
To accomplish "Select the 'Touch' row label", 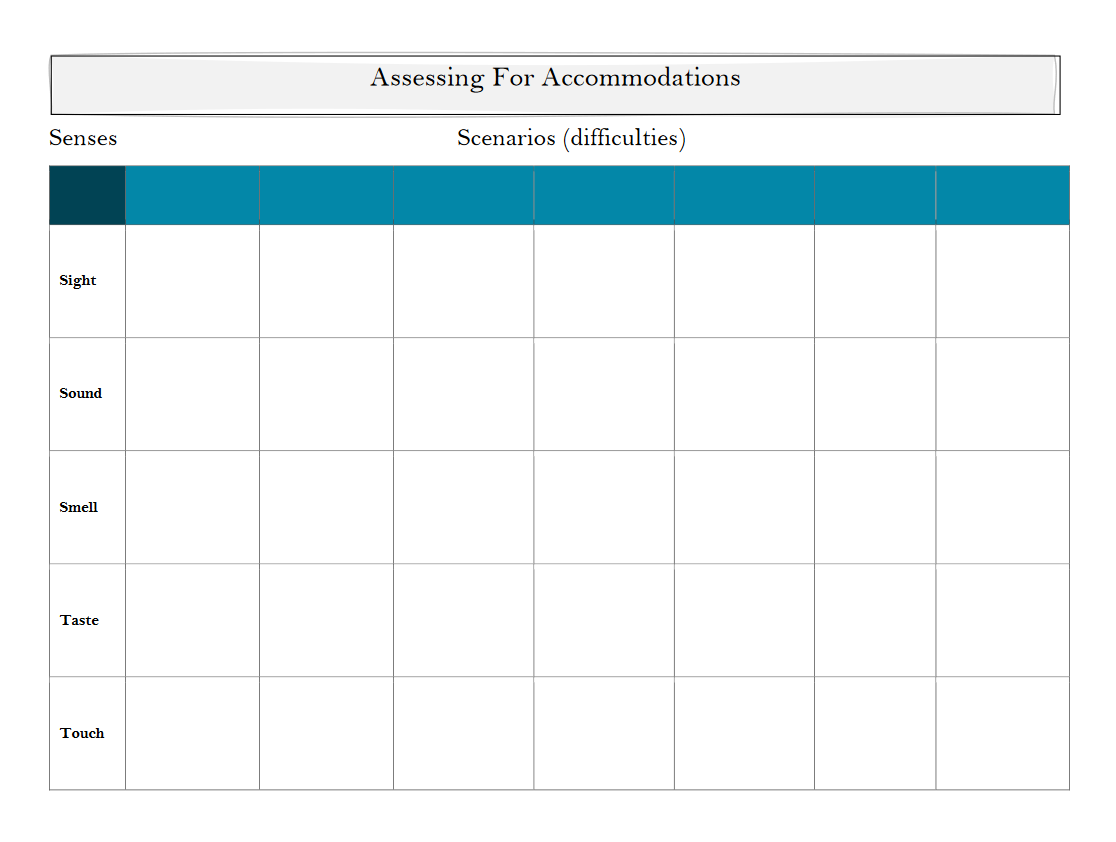I will tap(82, 733).
